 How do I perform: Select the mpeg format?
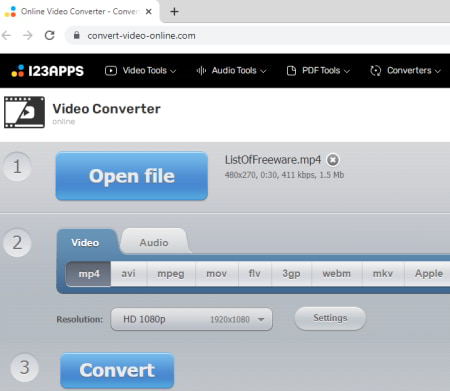point(171,274)
